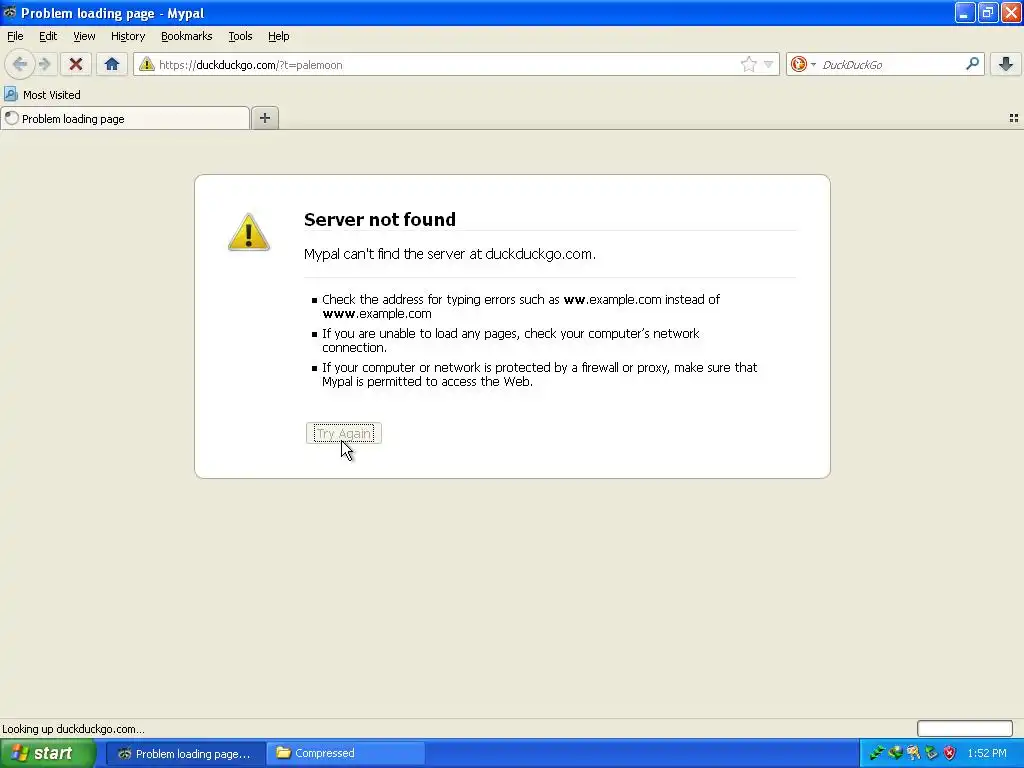Show tab groups grid icon
This screenshot has height=768, width=1024.
[x=1014, y=118]
